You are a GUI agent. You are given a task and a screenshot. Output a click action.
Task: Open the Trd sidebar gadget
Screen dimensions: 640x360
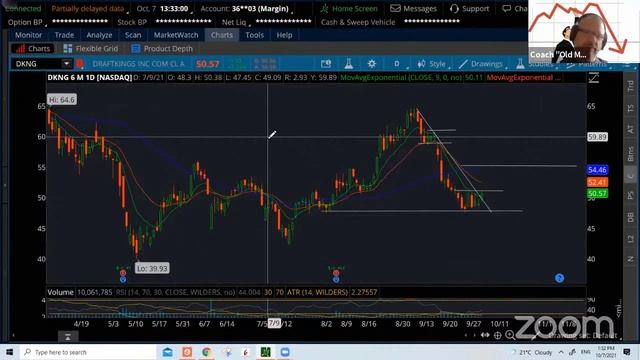(631, 86)
